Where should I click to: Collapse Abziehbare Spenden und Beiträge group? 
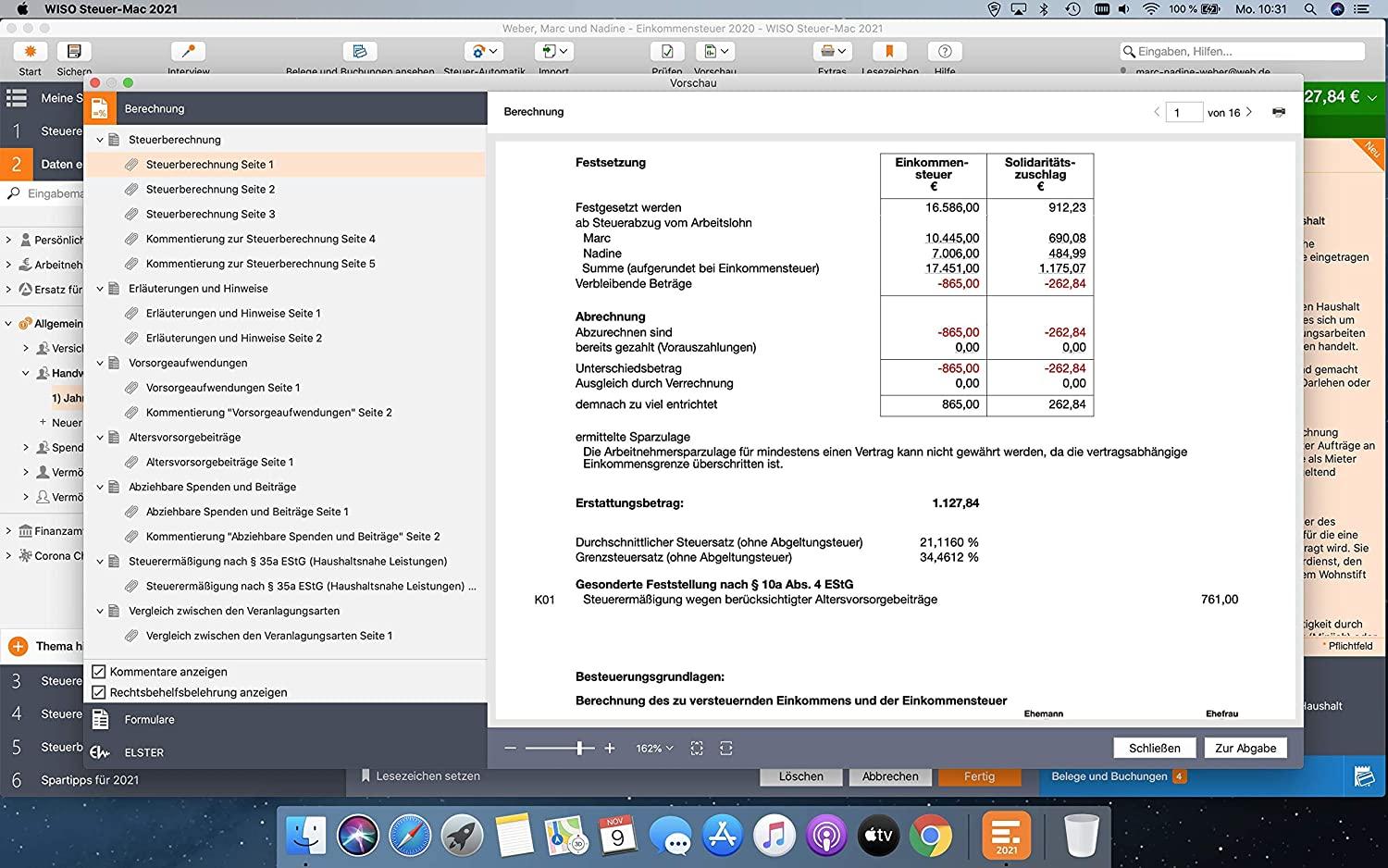point(100,487)
